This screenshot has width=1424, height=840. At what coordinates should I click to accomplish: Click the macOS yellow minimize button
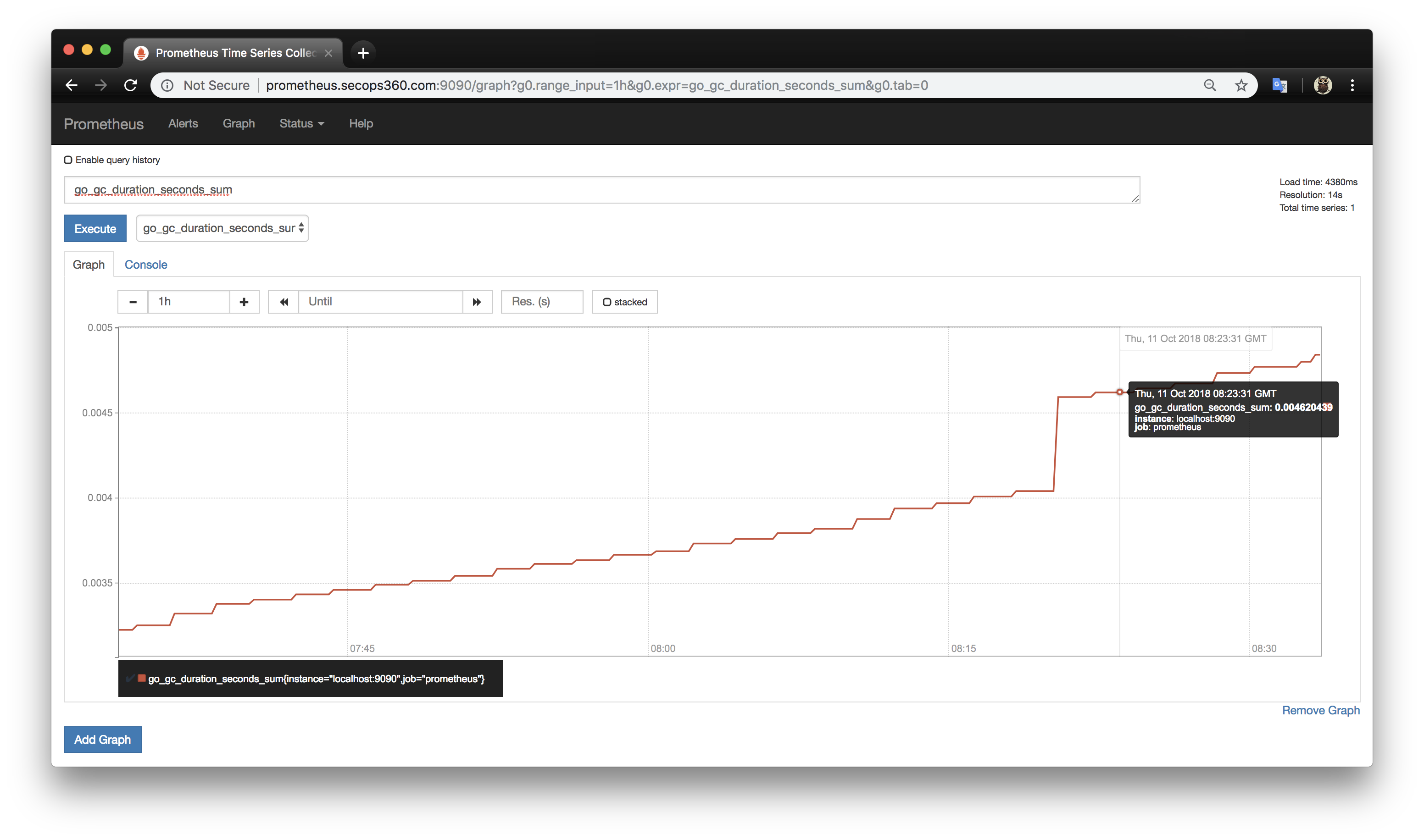click(87, 50)
